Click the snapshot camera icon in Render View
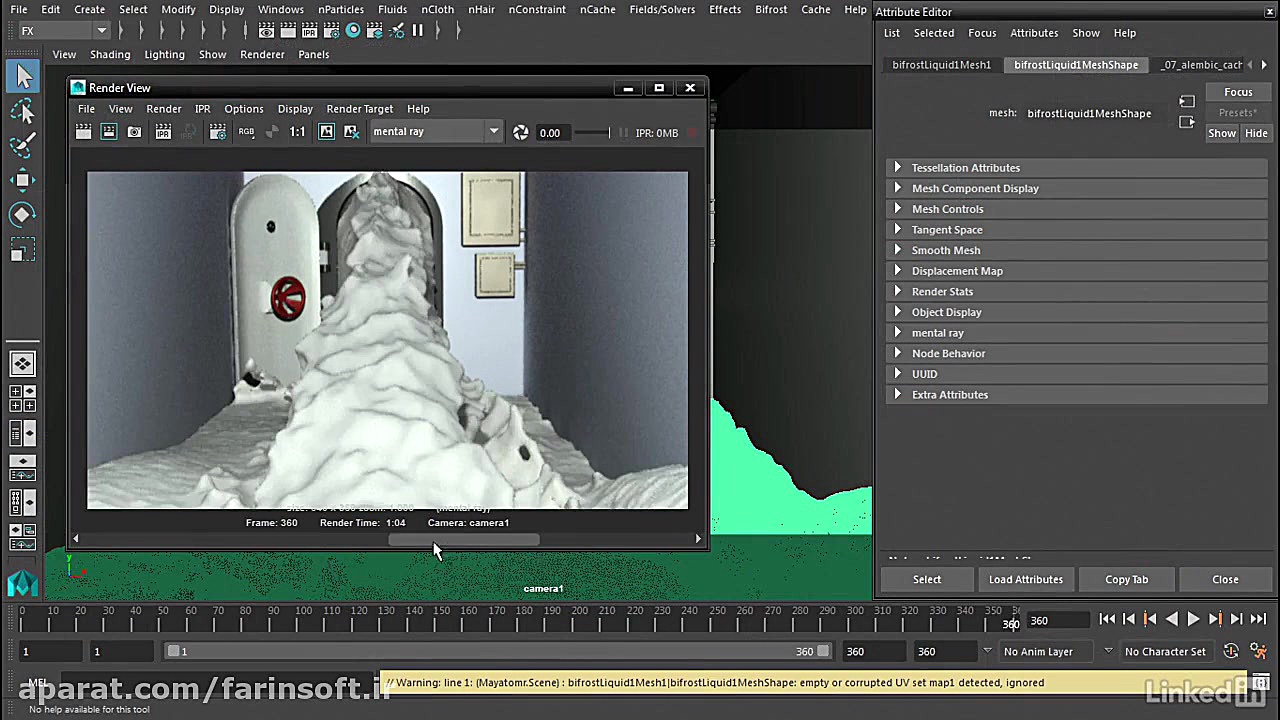This screenshot has width=1280, height=720. tap(135, 132)
